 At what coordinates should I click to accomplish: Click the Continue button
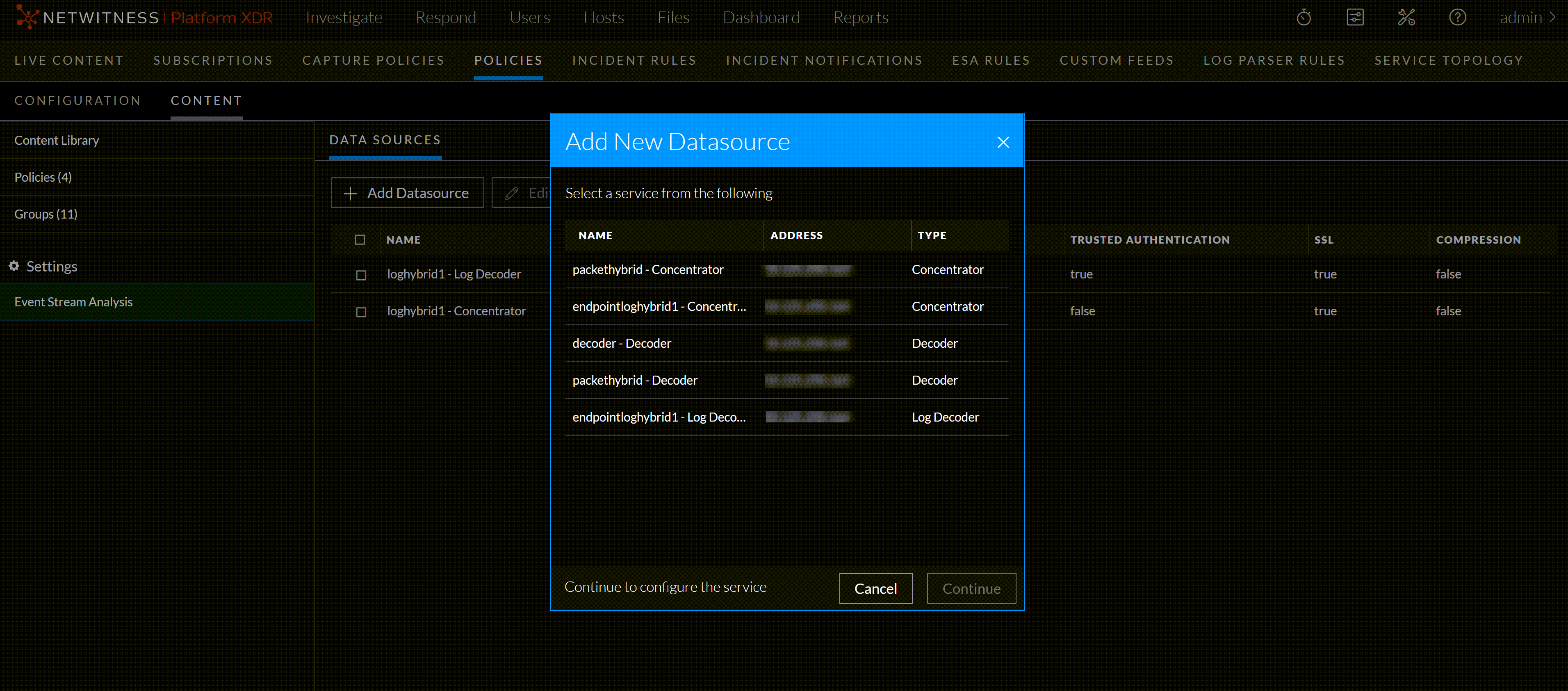point(971,588)
